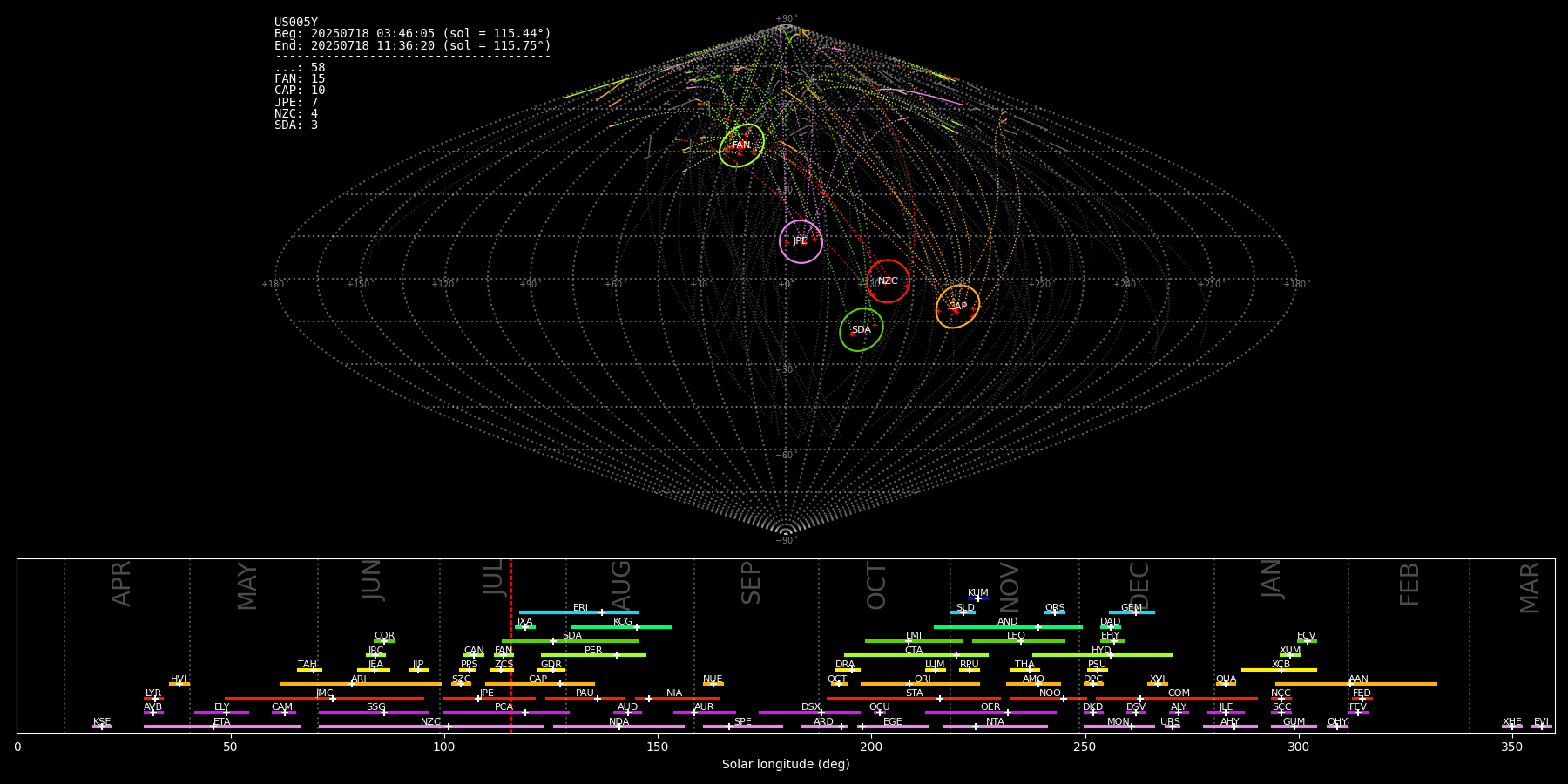Click the PCA shower bar in timeline
Screen dimensions: 1568x784
click(505, 713)
